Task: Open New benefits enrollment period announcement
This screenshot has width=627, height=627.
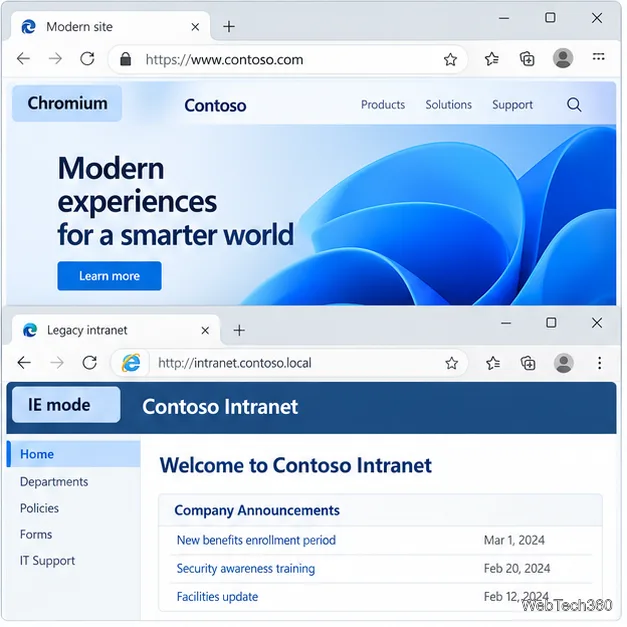Action: 256,540
